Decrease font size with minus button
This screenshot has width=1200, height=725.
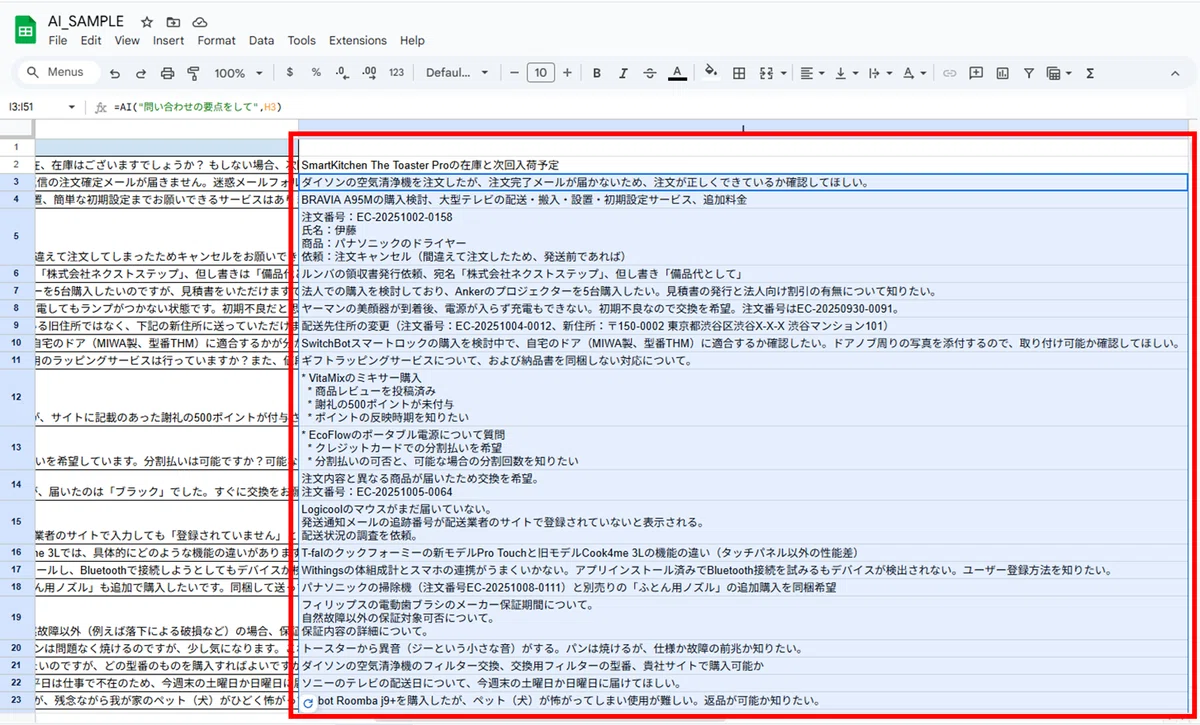coord(514,73)
